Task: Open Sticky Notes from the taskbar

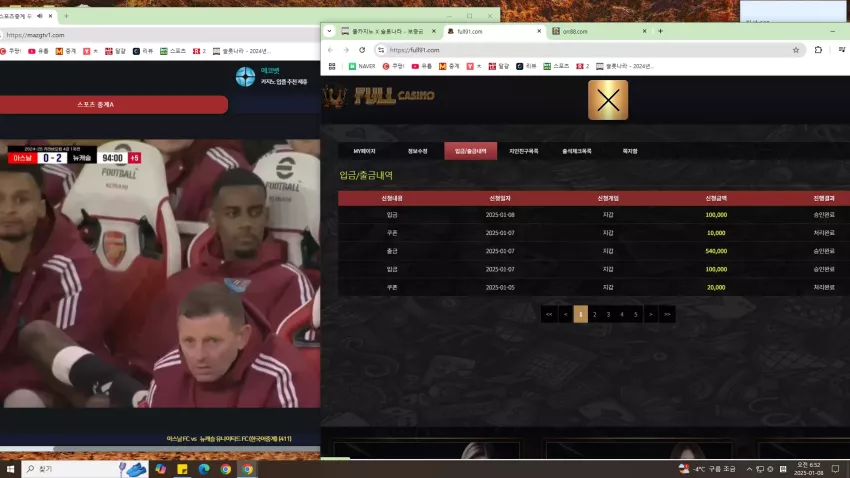Action: coord(182,469)
